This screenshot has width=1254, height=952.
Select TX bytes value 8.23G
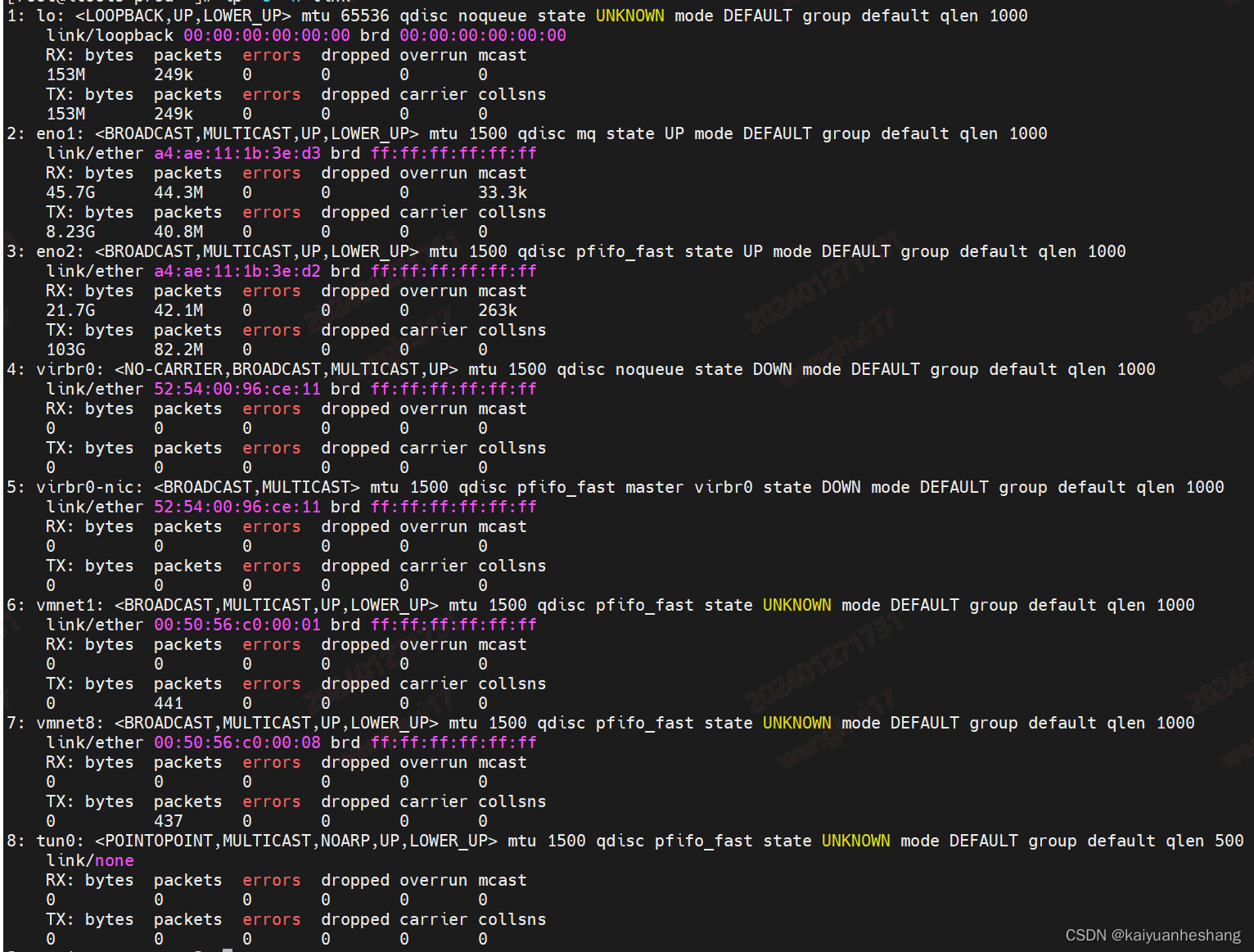pyautogui.click(x=70, y=232)
